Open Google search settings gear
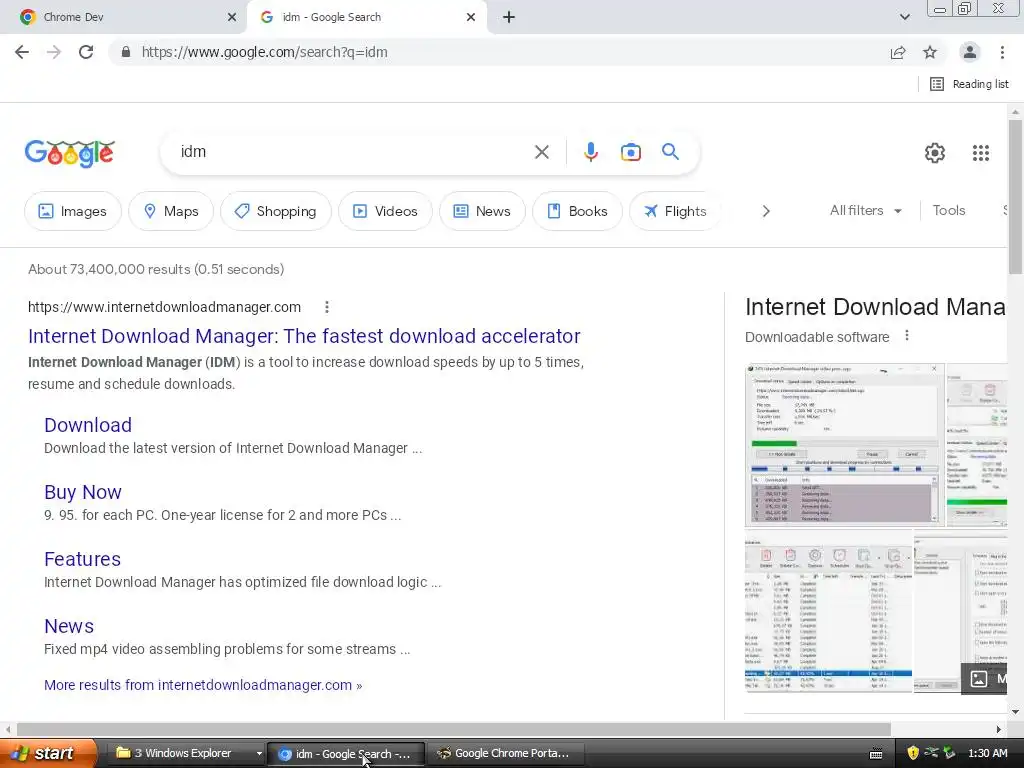 point(935,153)
